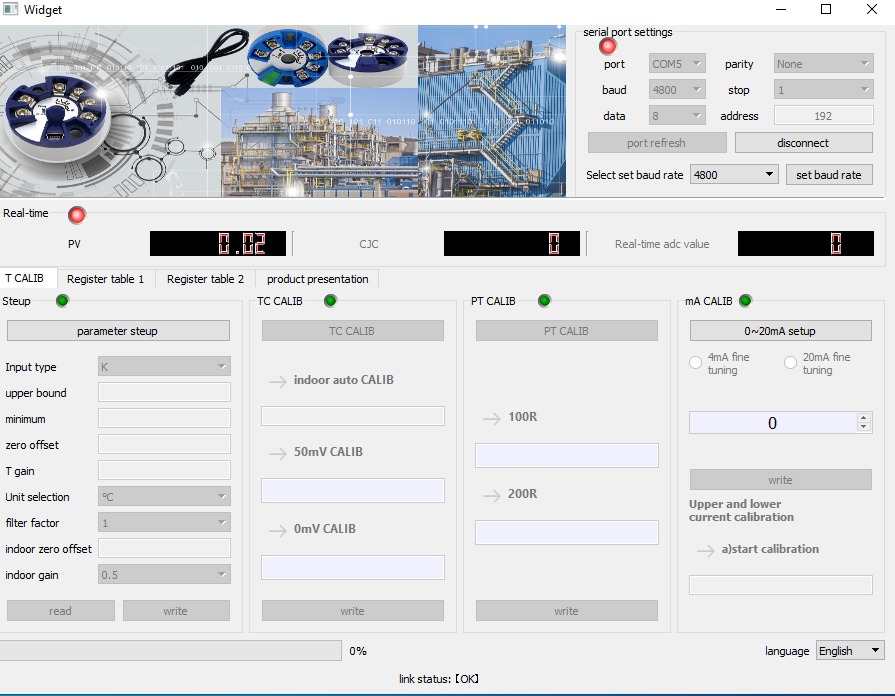Click the disconnect button
This screenshot has width=895, height=696.
(x=804, y=143)
